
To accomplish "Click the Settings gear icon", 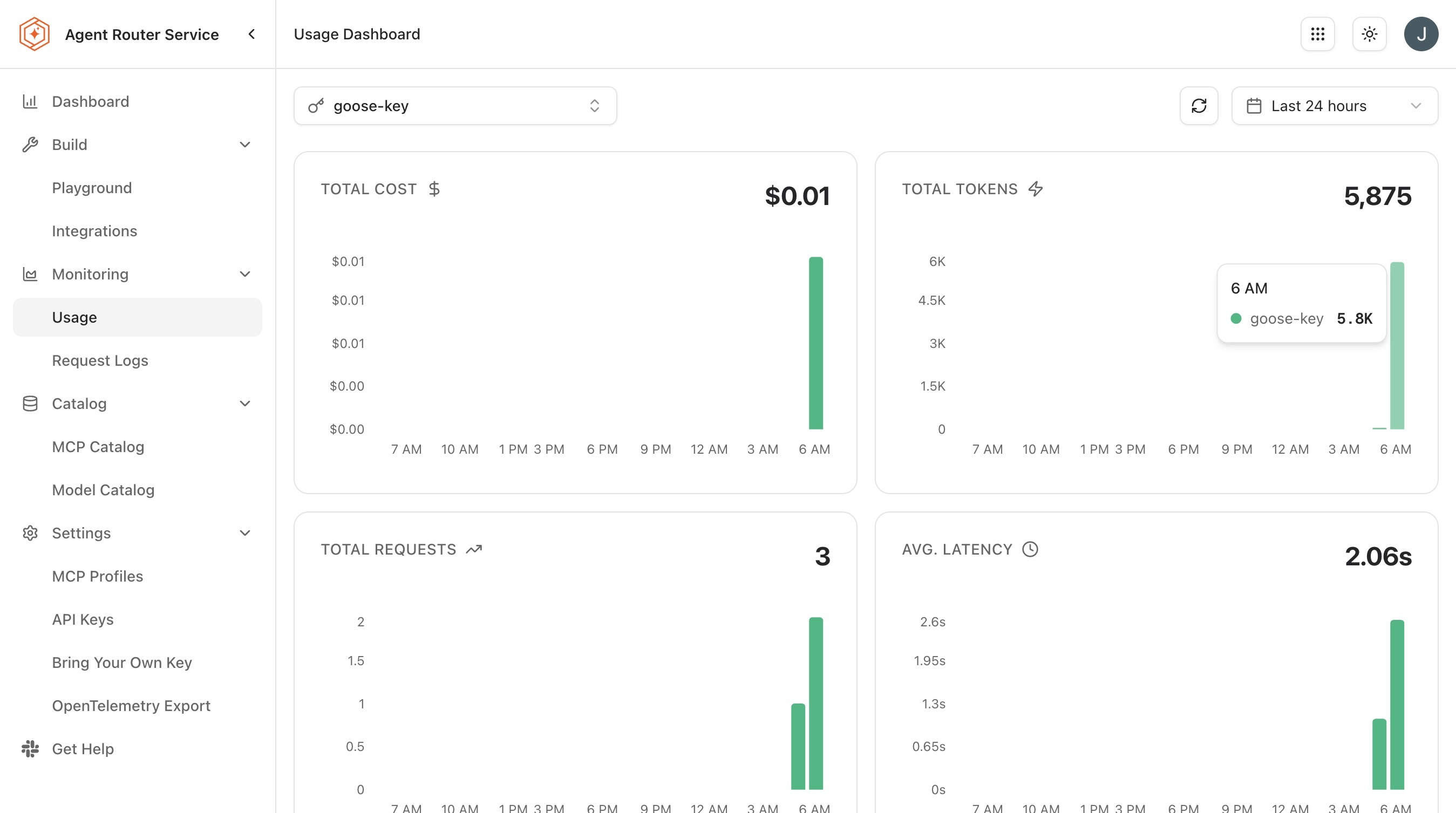I will (30, 533).
